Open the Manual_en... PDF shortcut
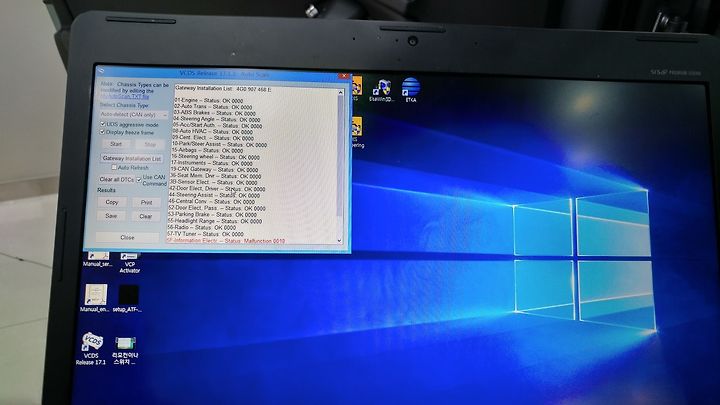720x405 pixels. click(96, 298)
